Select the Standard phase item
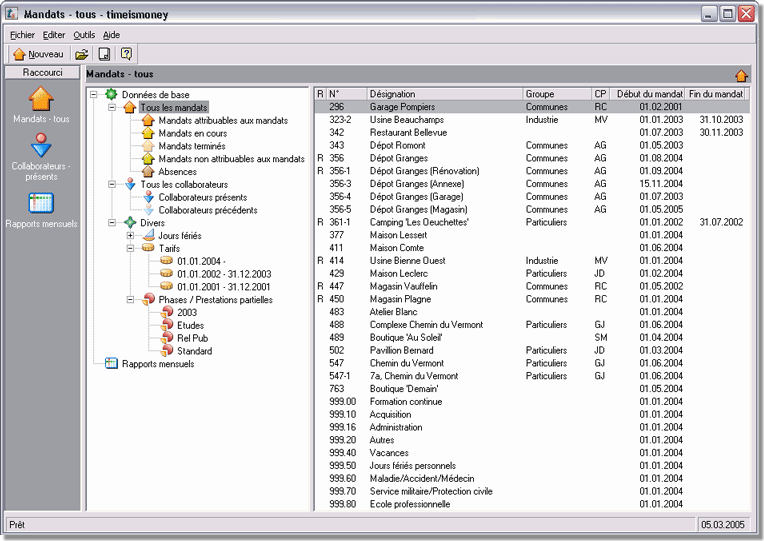This screenshot has width=764, height=541. (x=194, y=351)
